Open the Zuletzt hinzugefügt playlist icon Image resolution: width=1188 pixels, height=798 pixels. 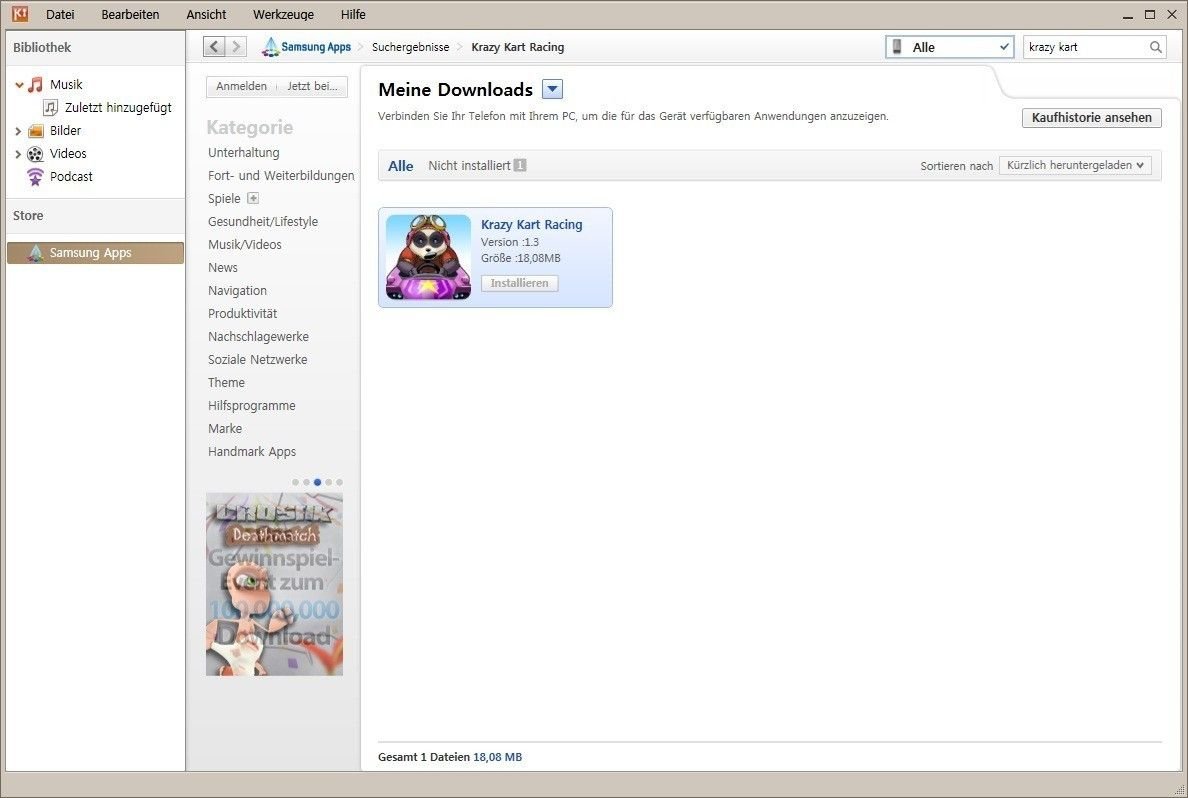click(x=51, y=108)
